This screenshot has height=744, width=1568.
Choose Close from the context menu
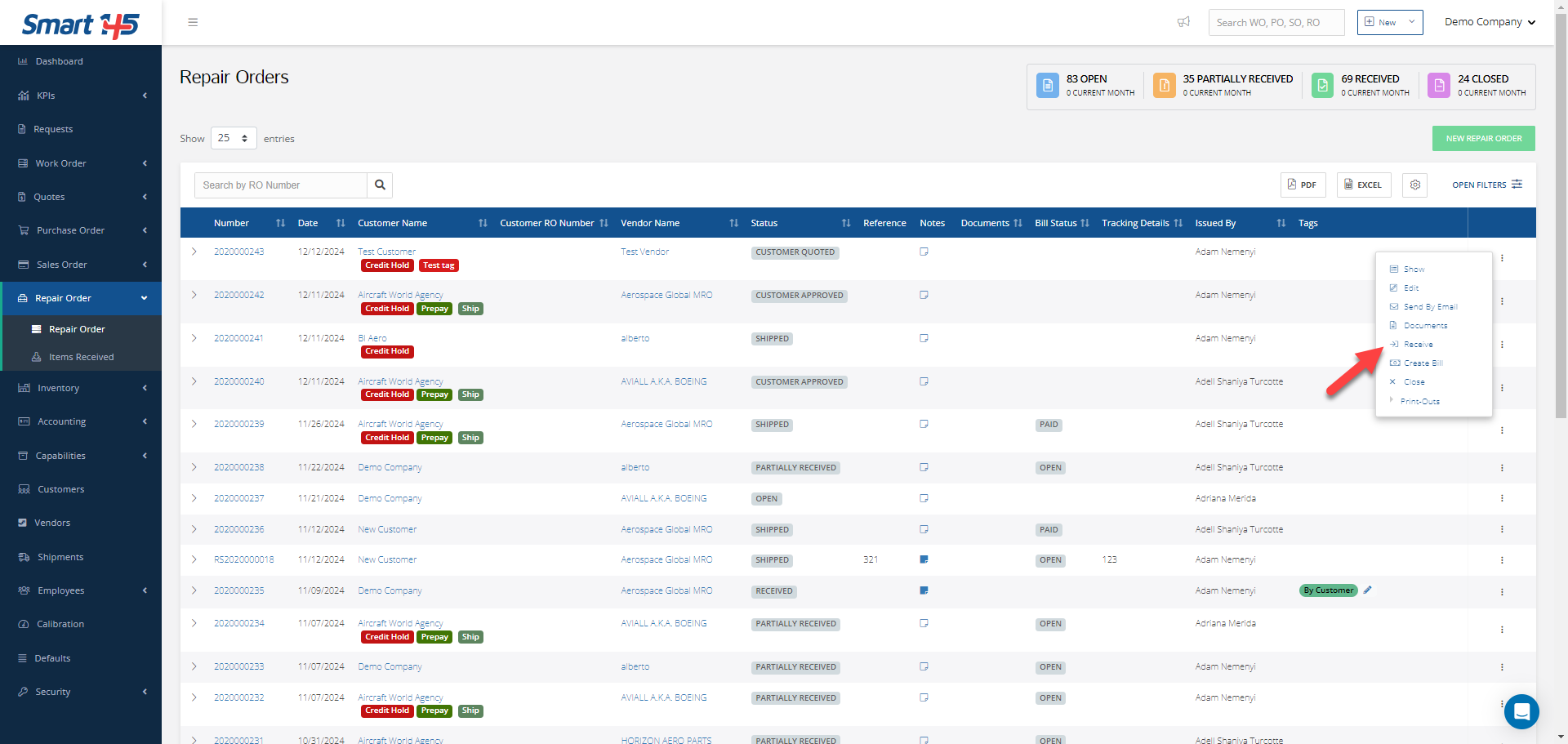1414,382
